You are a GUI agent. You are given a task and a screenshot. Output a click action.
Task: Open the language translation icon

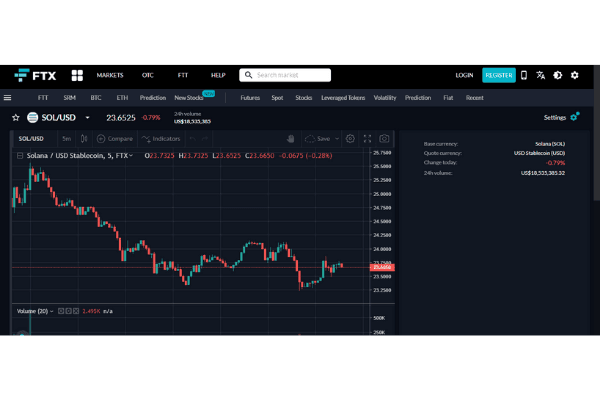(x=541, y=75)
